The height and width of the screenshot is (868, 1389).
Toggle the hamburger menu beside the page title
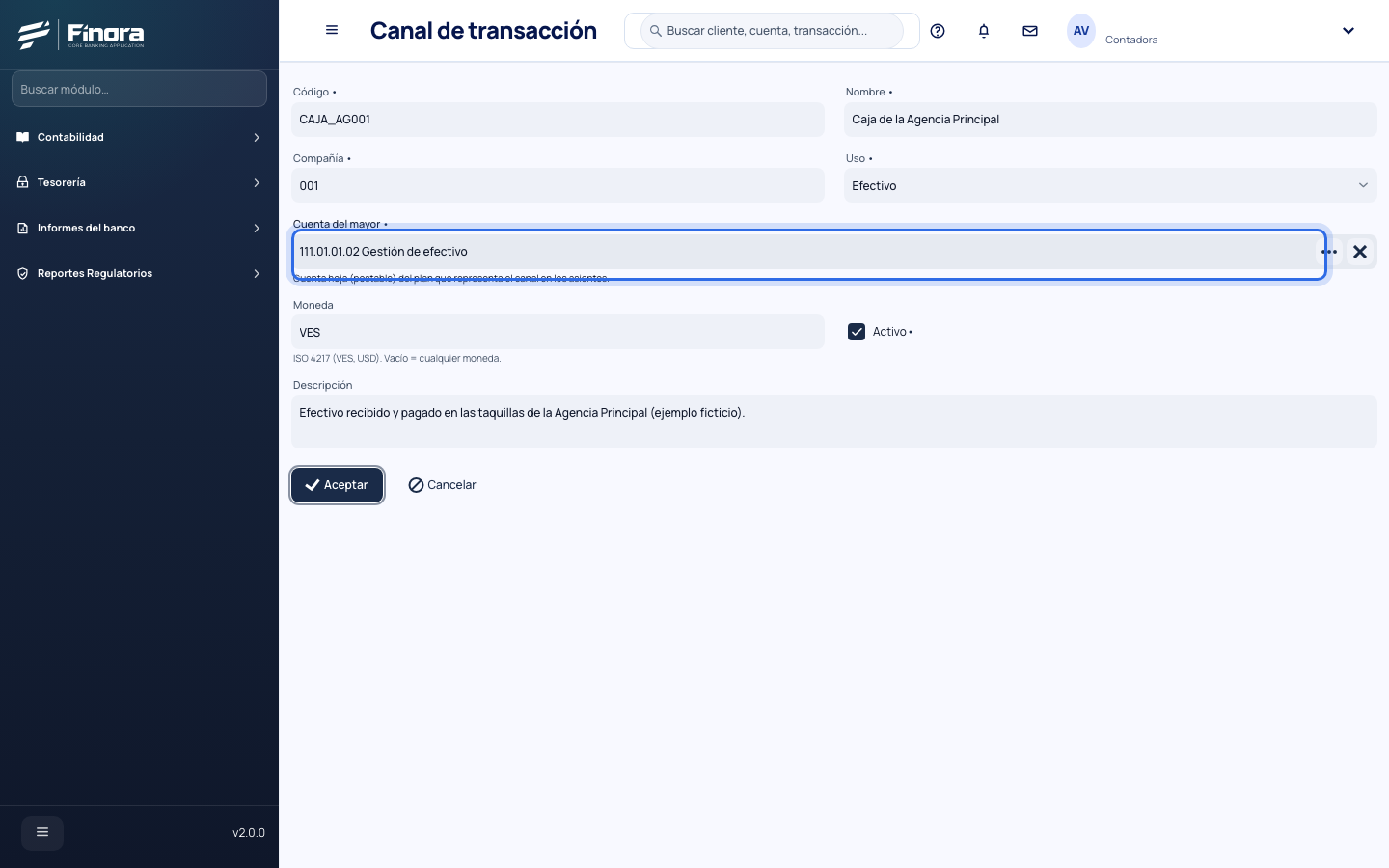[x=332, y=30]
